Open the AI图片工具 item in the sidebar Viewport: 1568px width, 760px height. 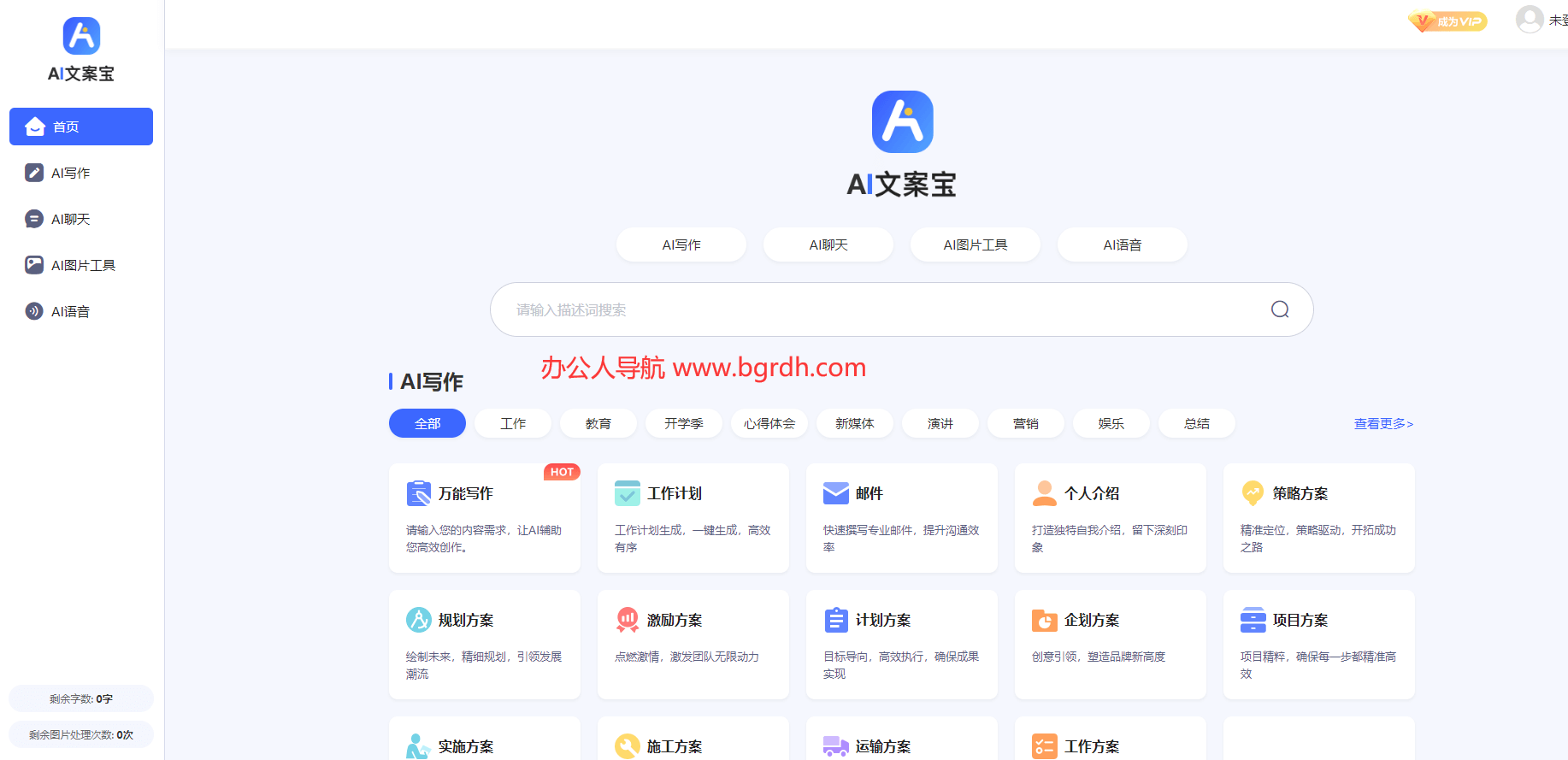81,265
